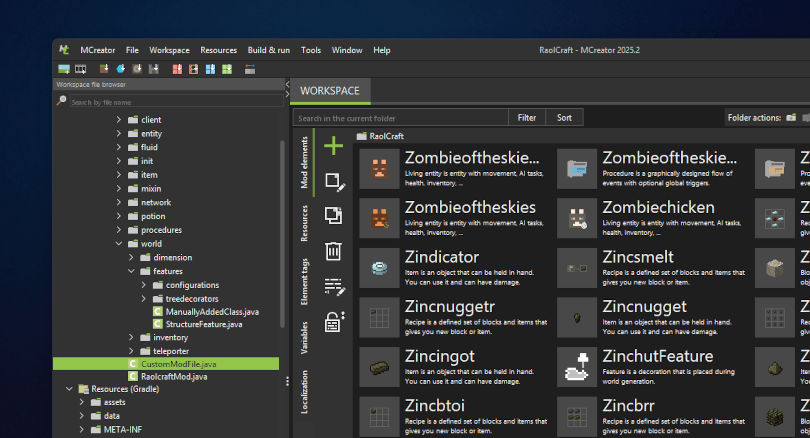Open the Workspace menu
Image resolution: width=810 pixels, height=438 pixels.
[169, 50]
